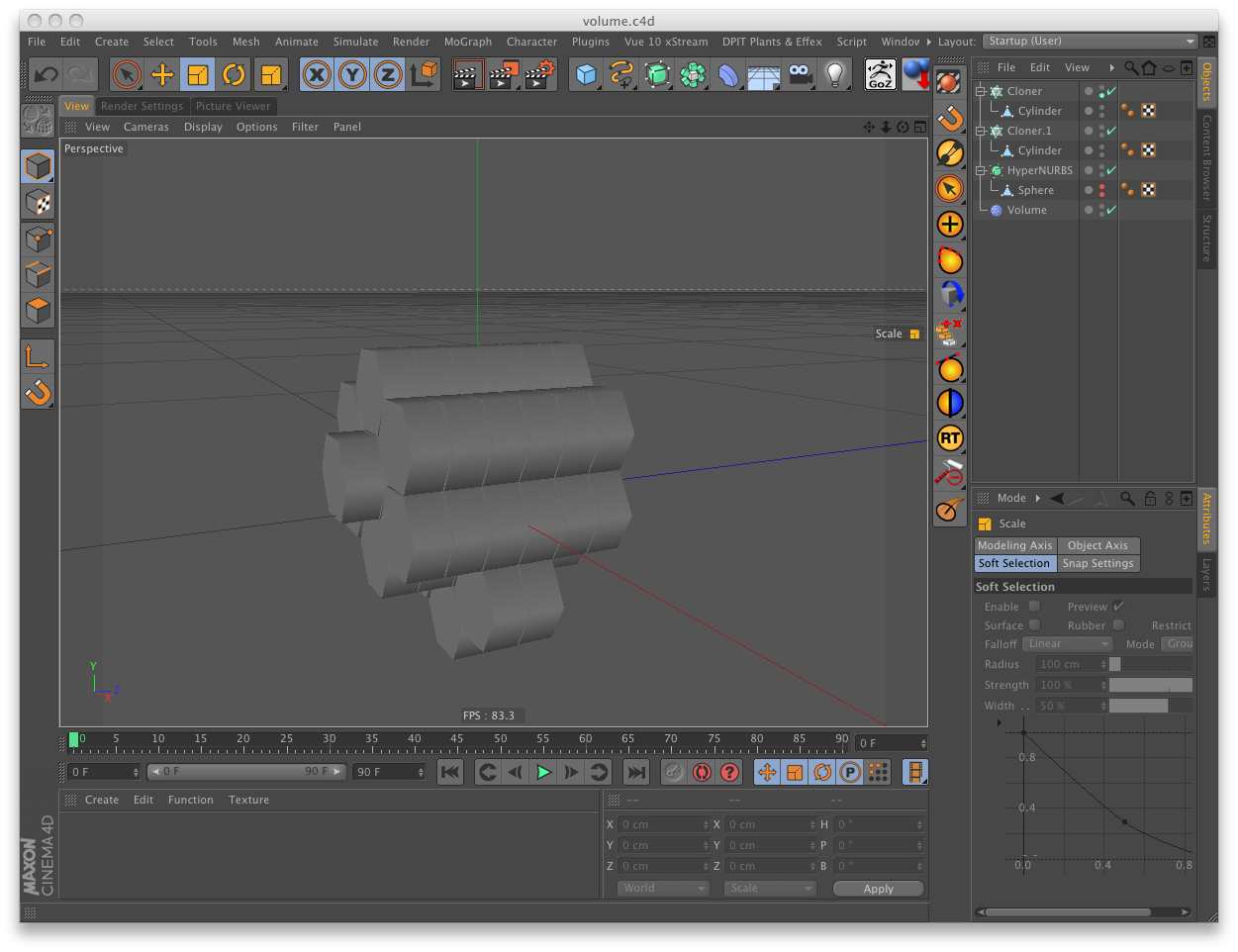Toggle the Y axis lock

352,74
